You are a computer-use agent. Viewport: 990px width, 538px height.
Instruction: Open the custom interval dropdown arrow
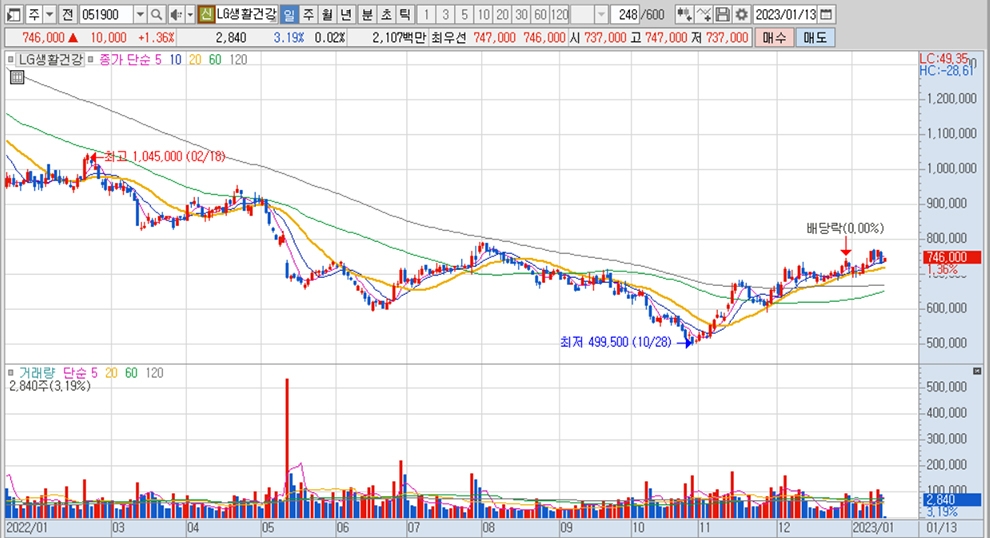[601, 14]
